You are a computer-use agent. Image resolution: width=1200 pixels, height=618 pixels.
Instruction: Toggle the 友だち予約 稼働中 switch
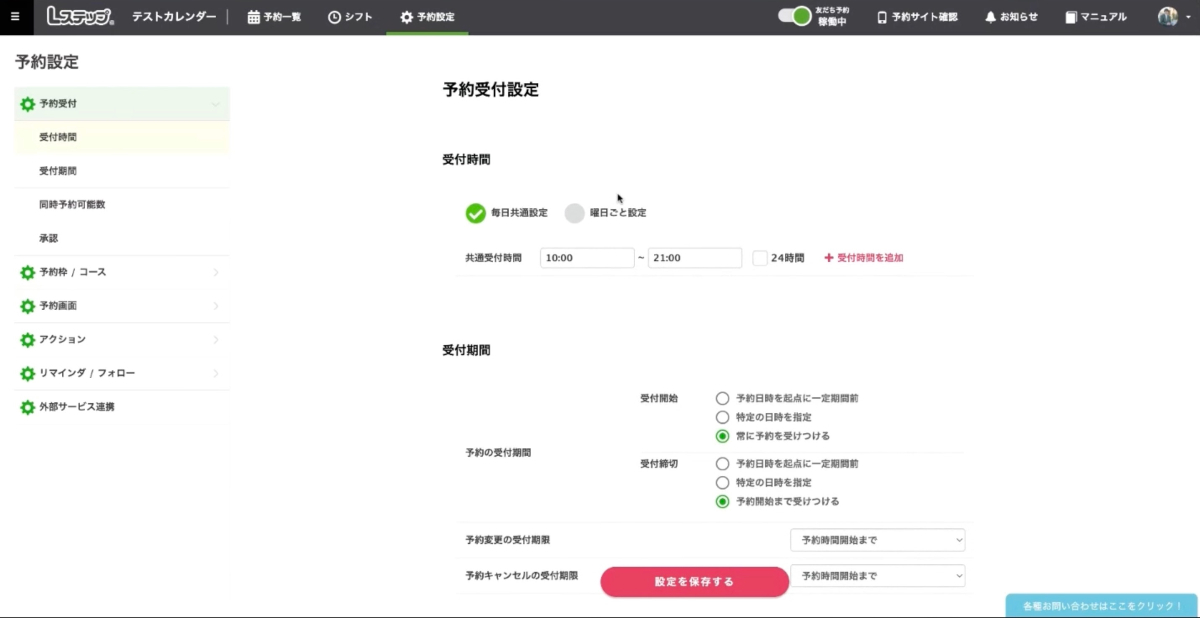click(795, 16)
